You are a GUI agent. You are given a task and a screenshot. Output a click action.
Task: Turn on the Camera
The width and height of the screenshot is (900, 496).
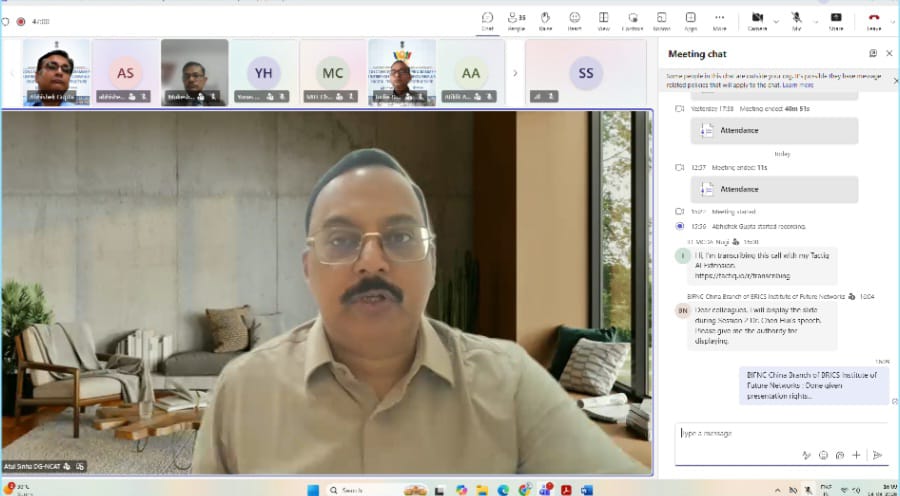tap(757, 21)
